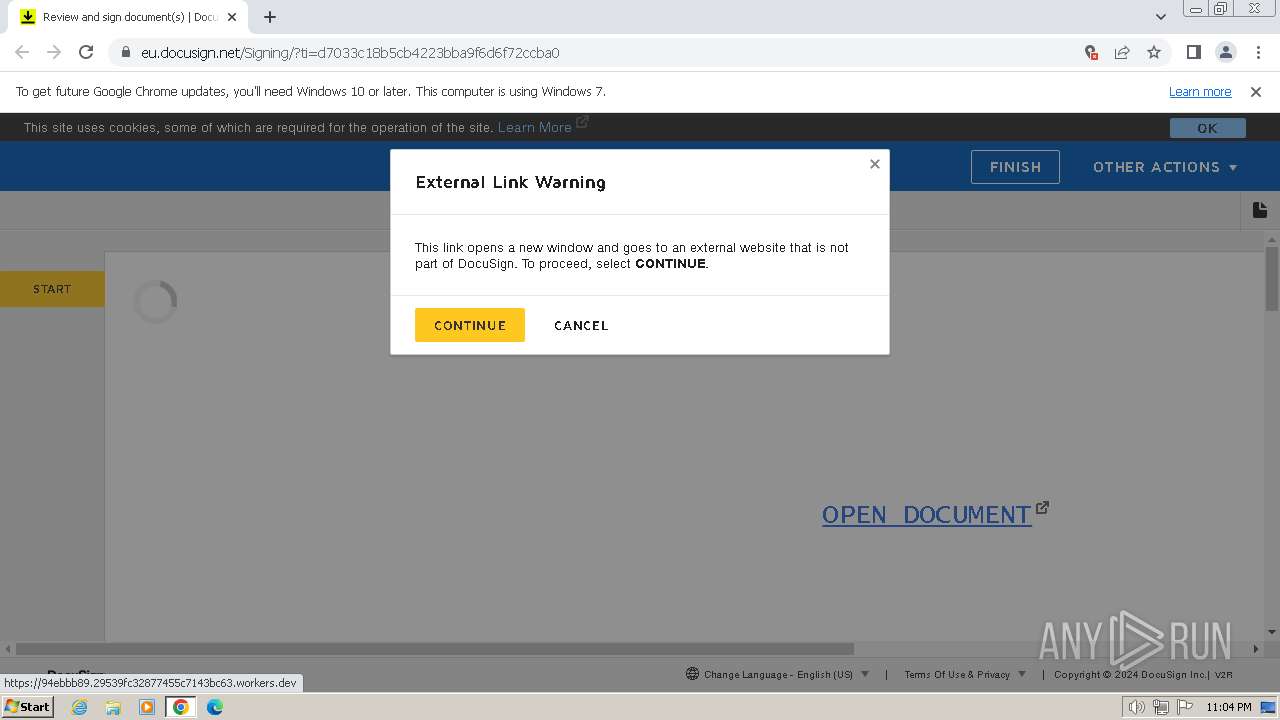This screenshot has height=720, width=1280.
Task: Dismiss the Chrome update notification bar
Action: (1256, 91)
